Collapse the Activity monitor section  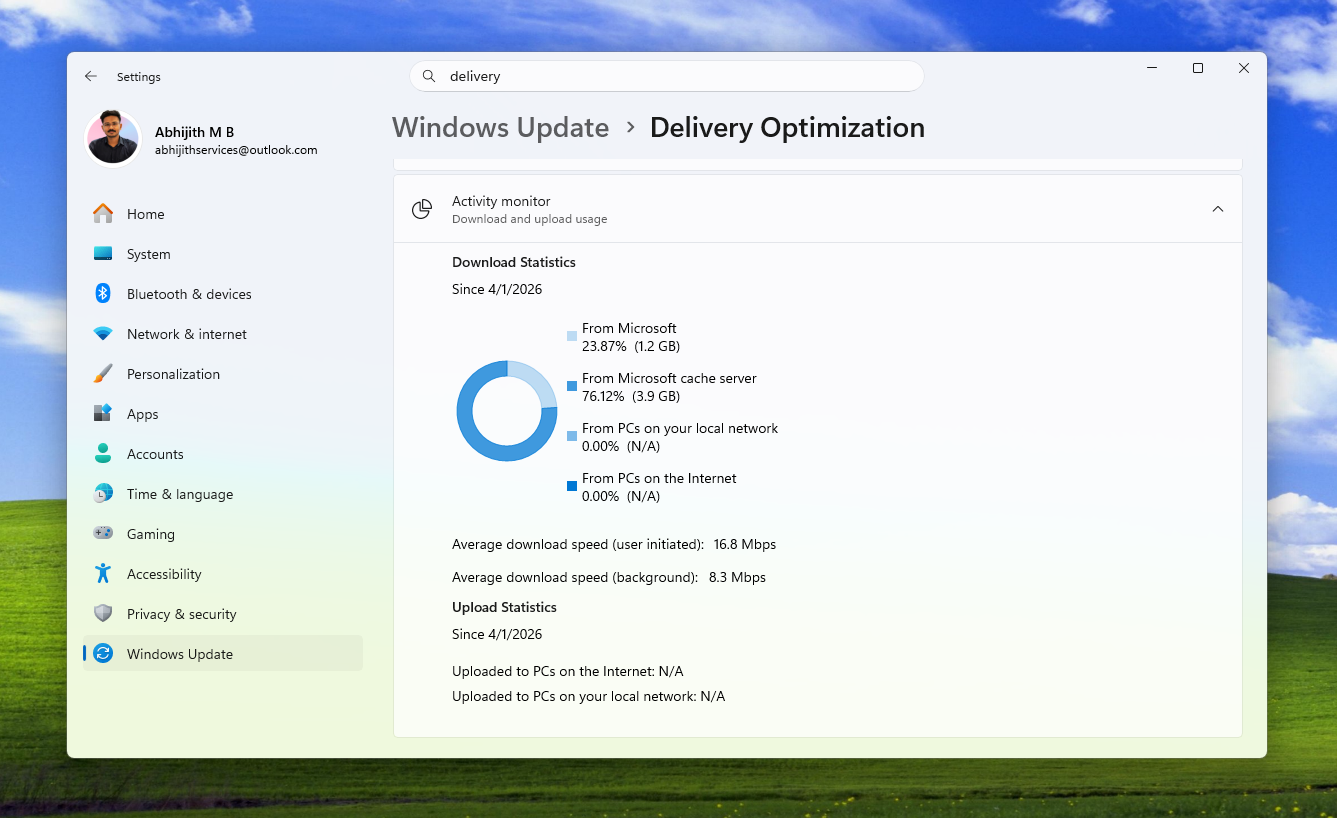point(1218,208)
